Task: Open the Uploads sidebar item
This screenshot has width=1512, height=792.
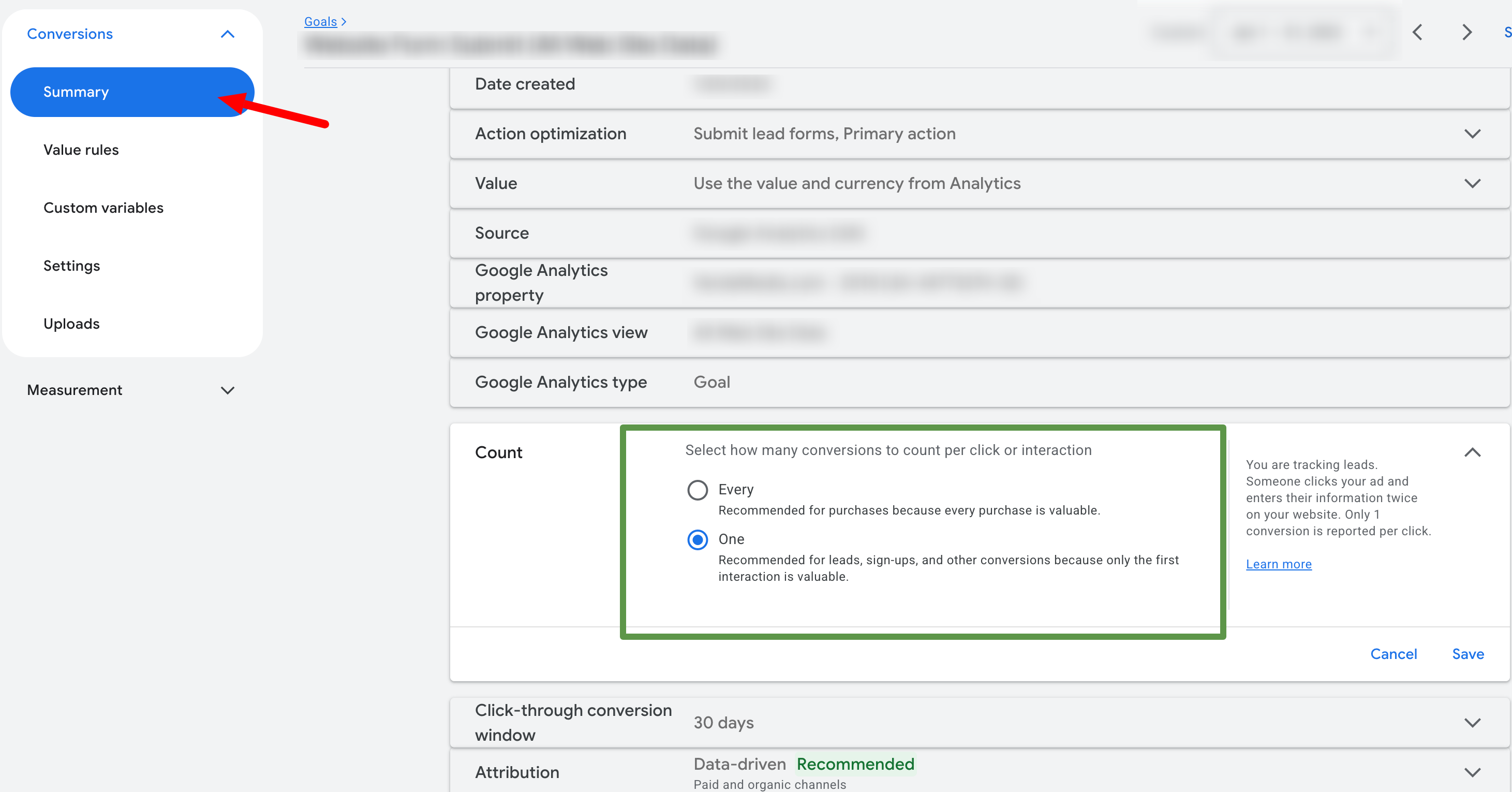Action: 71,324
